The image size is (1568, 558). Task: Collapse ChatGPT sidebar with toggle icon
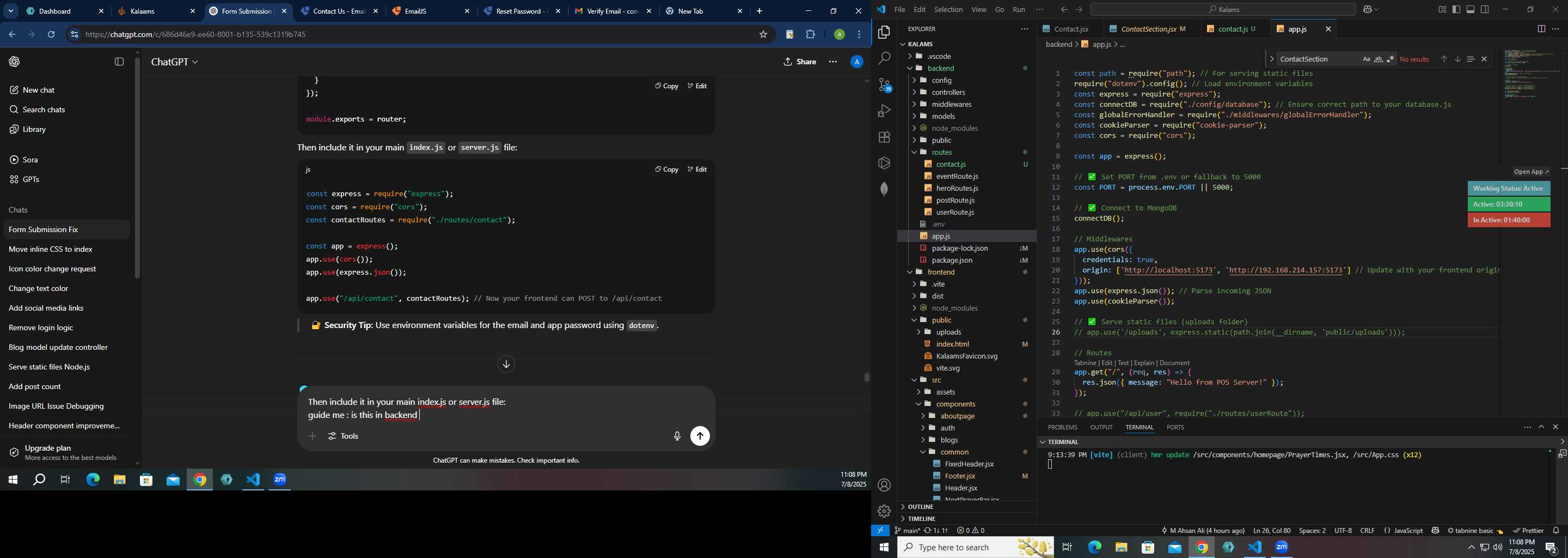pos(119,62)
